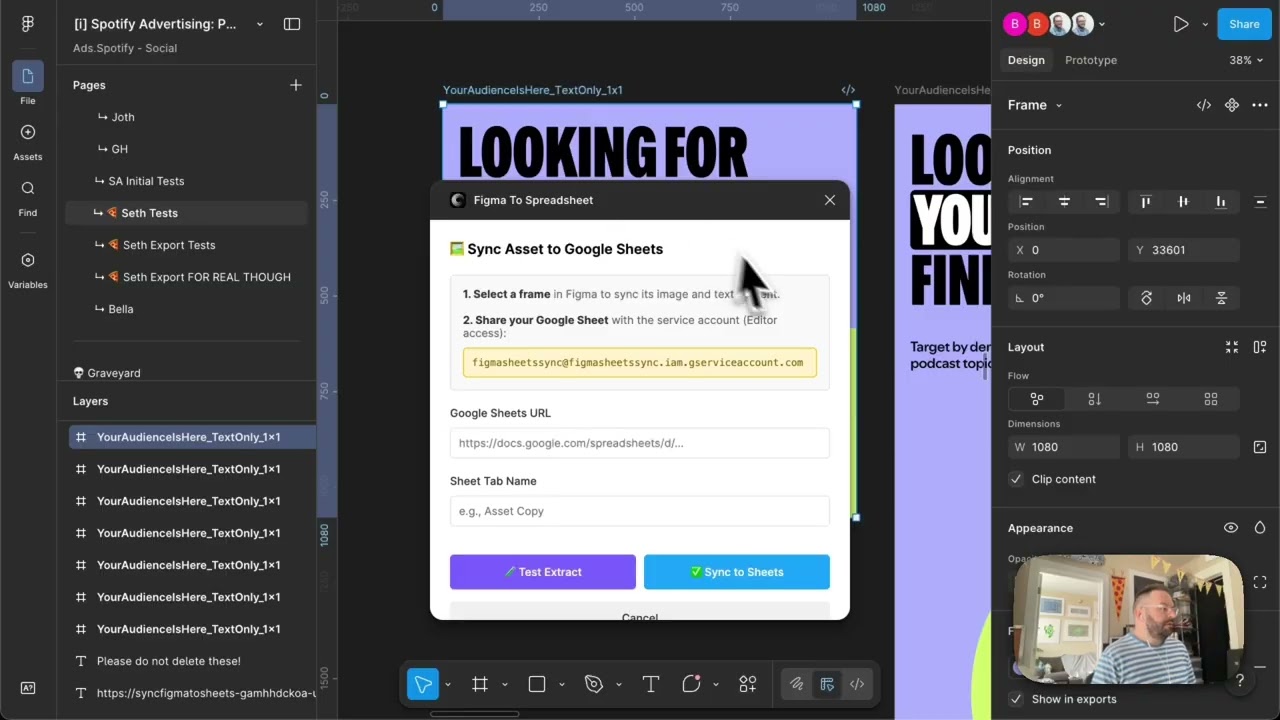Select vertical flow layout option

pos(1095,399)
